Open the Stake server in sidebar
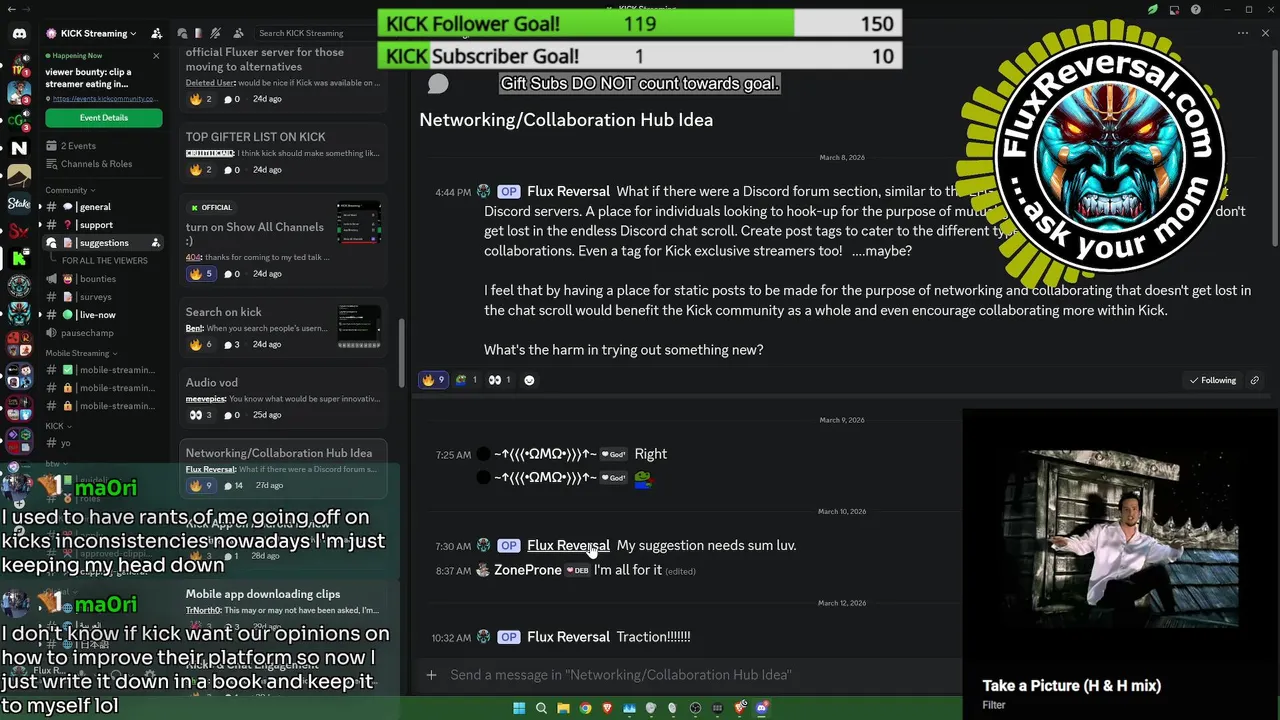The width and height of the screenshot is (1280, 720). pyautogui.click(x=19, y=204)
